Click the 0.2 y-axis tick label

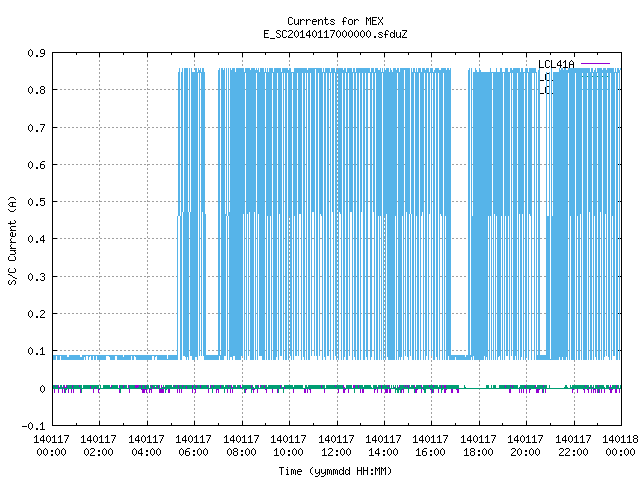37,314
